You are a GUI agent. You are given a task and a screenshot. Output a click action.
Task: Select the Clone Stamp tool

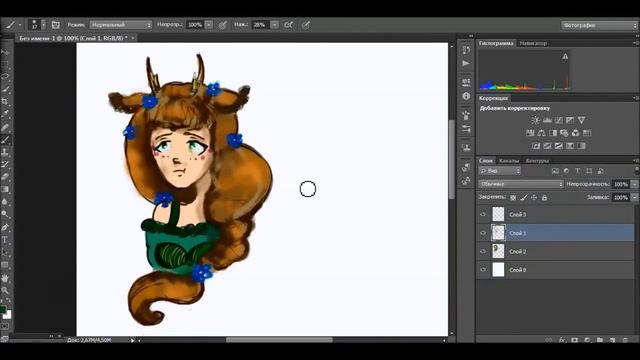[5, 152]
